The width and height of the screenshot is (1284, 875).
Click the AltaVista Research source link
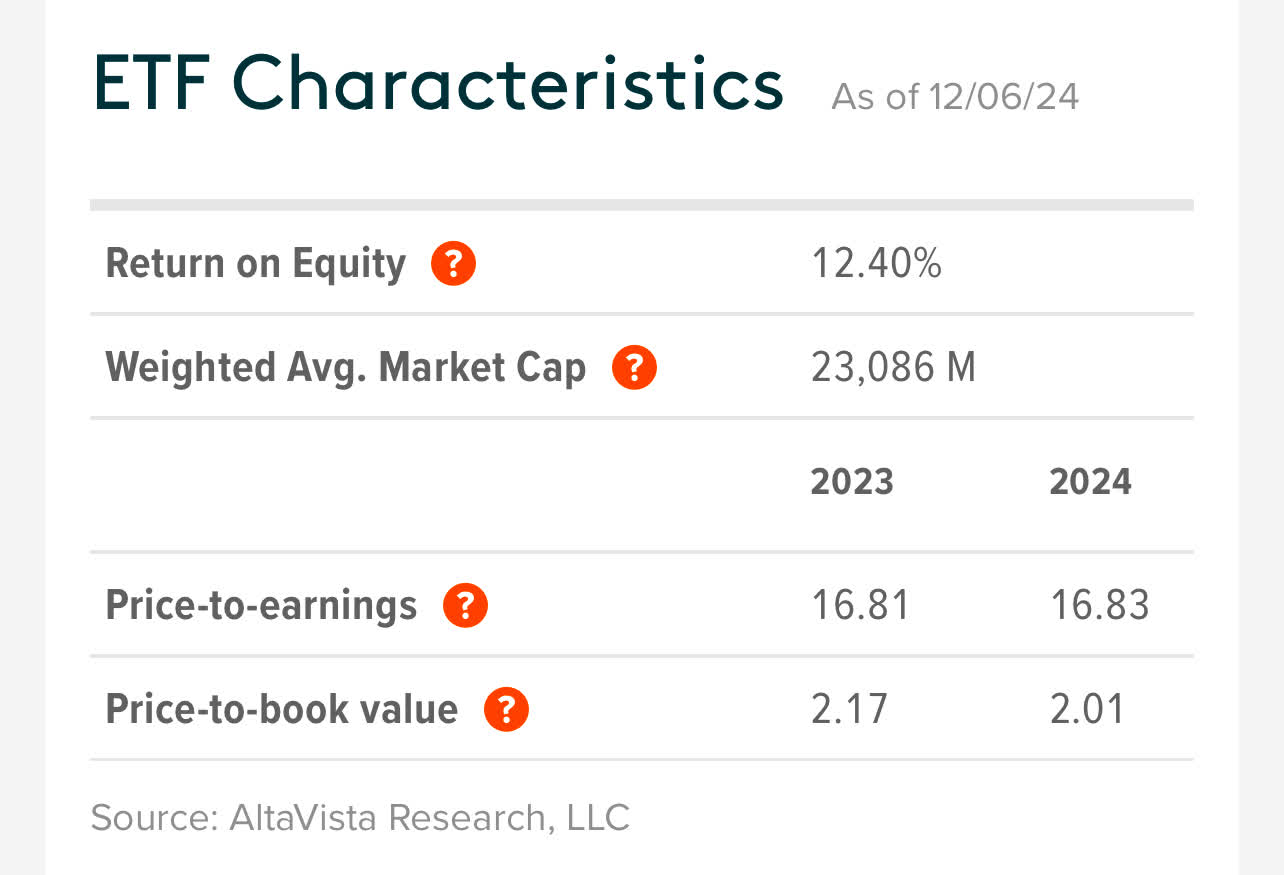point(359,818)
